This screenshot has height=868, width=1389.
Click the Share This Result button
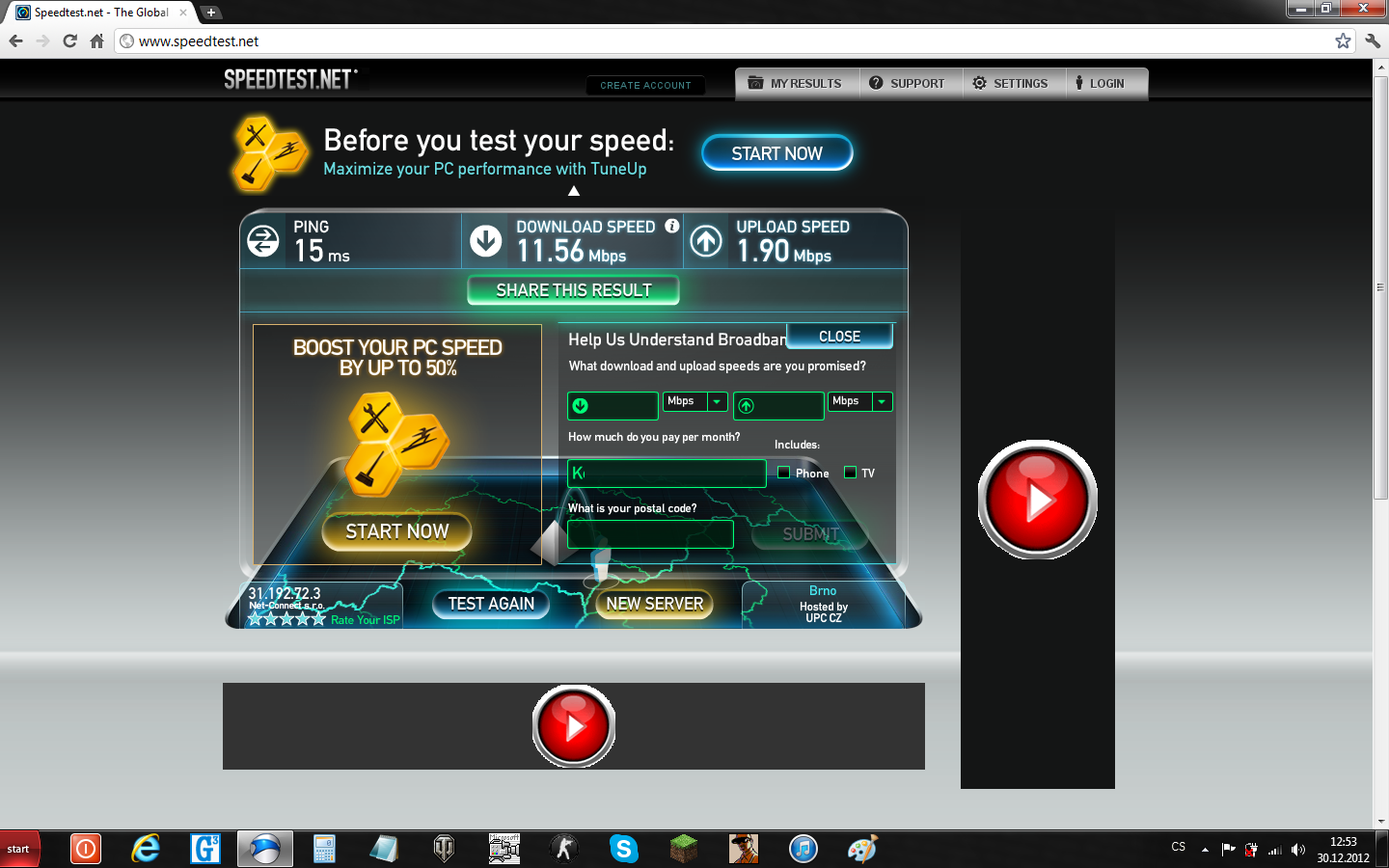pyautogui.click(x=573, y=290)
